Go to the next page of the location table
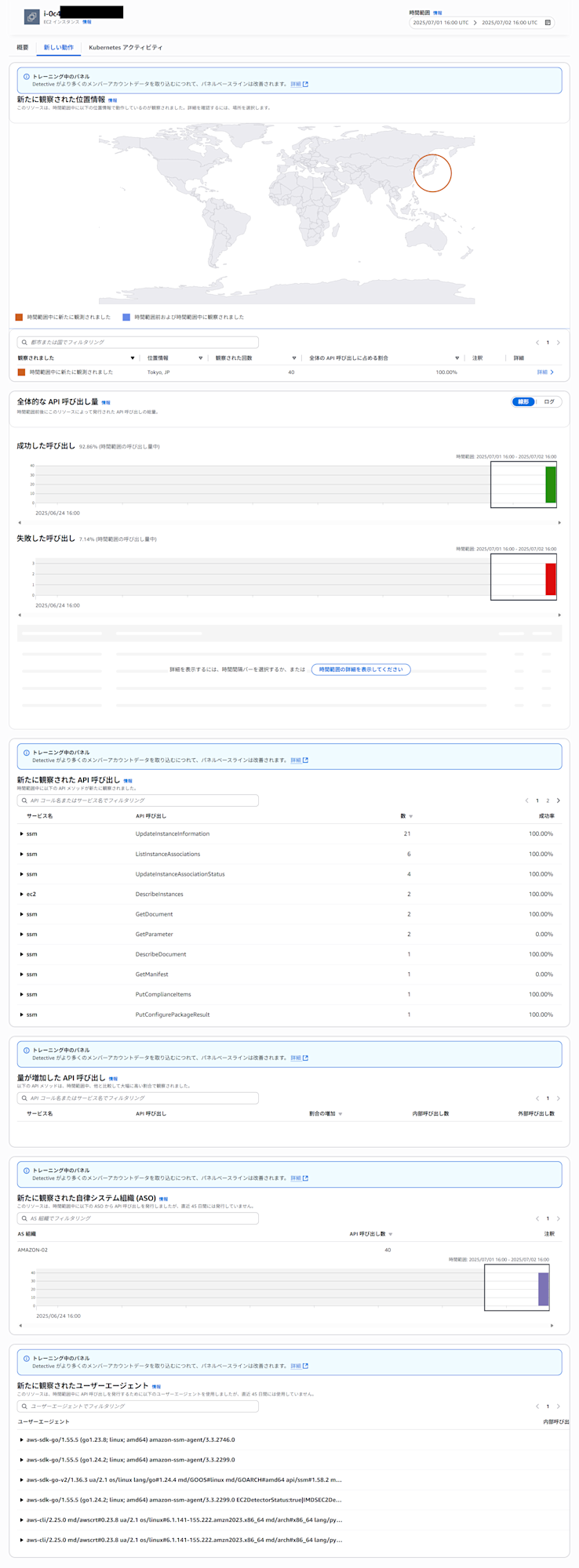Viewport: 579px width, 1568px height. pyautogui.click(x=559, y=343)
